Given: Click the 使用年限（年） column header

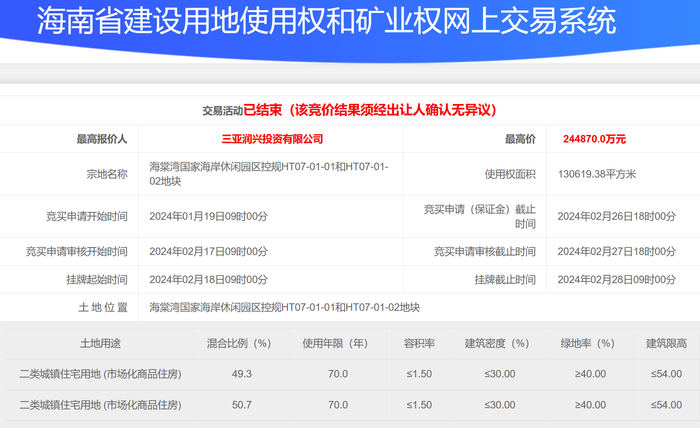Looking at the screenshot, I should pyautogui.click(x=335, y=343).
